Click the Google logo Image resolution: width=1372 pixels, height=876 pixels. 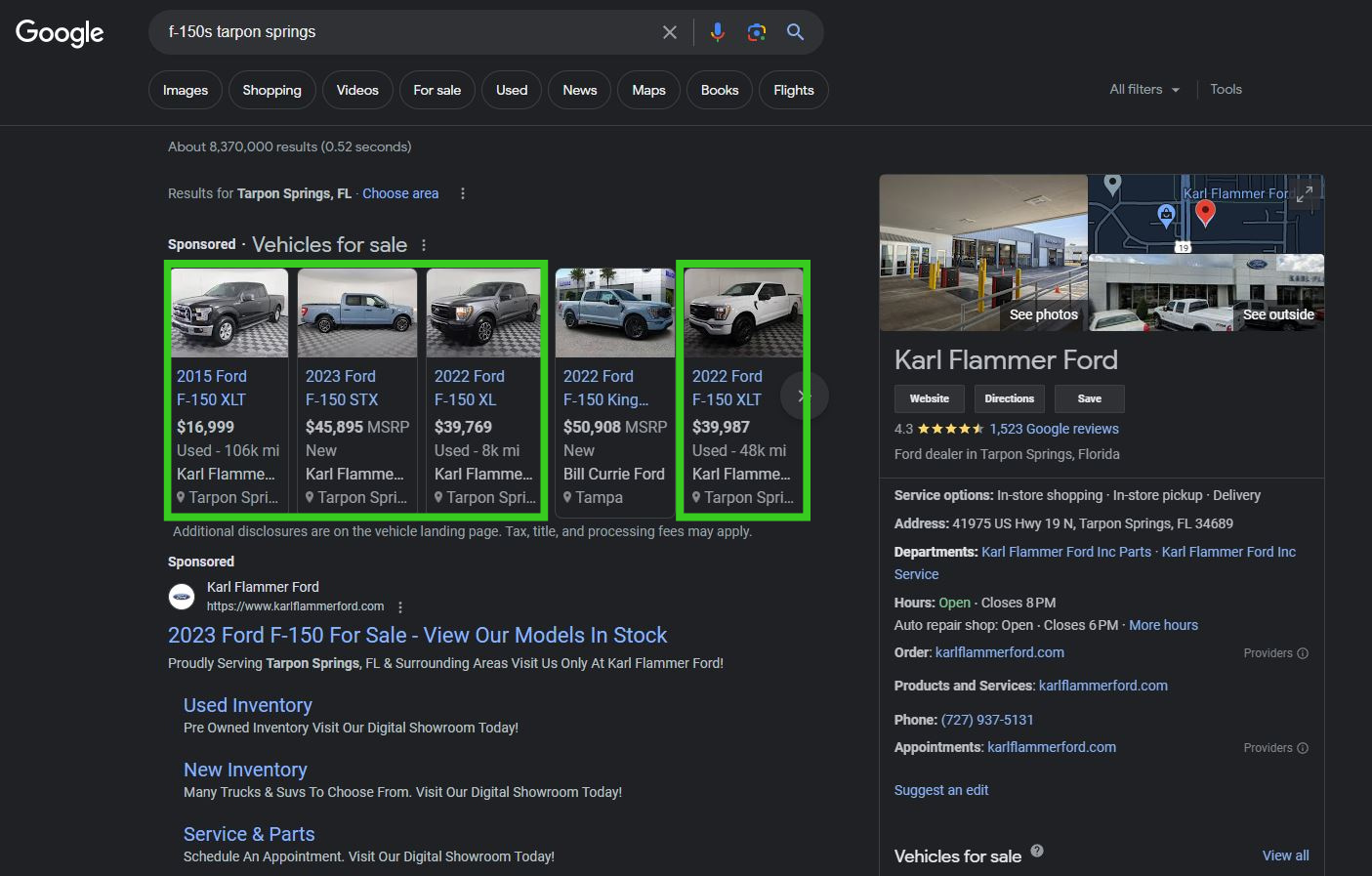[x=60, y=32]
